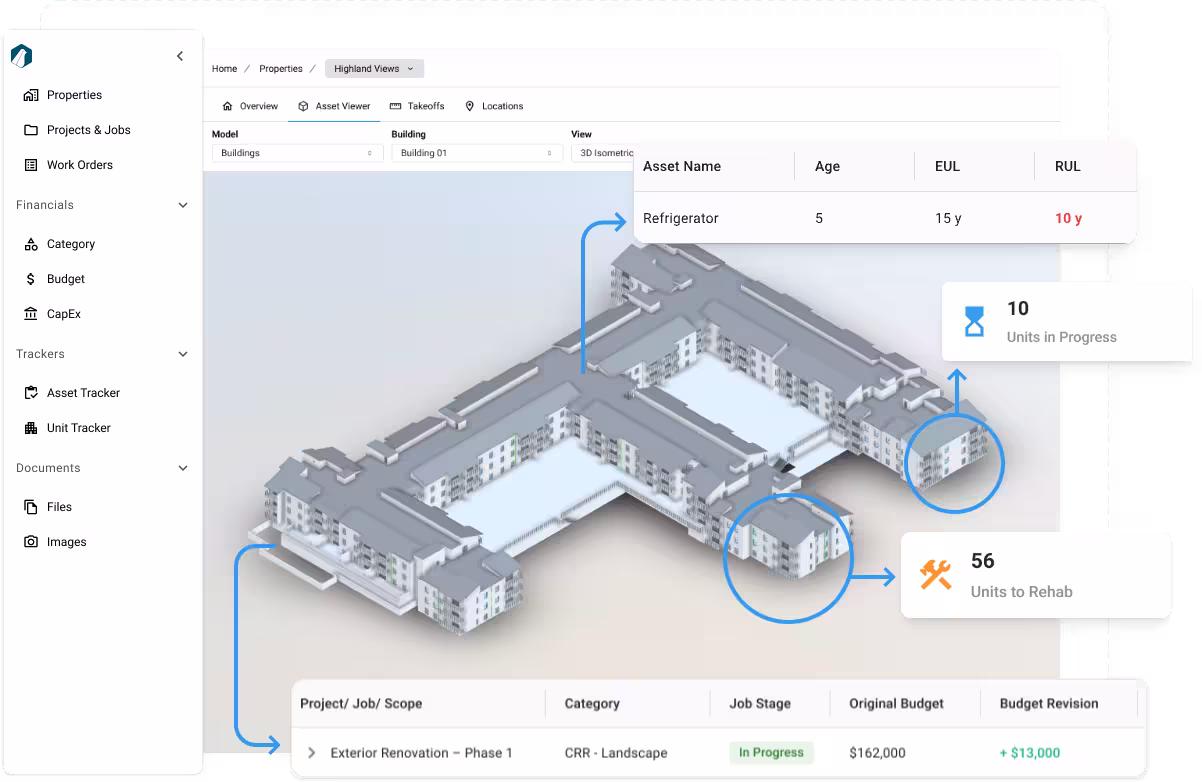
Task: Click the 15 y EUL value
Action: click(x=948, y=218)
